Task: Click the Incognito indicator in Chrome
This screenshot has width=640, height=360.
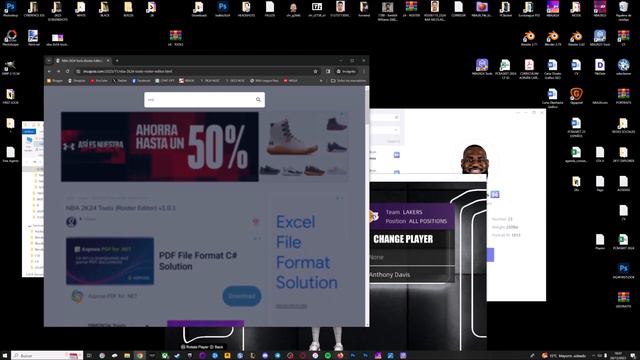Action: (346, 71)
